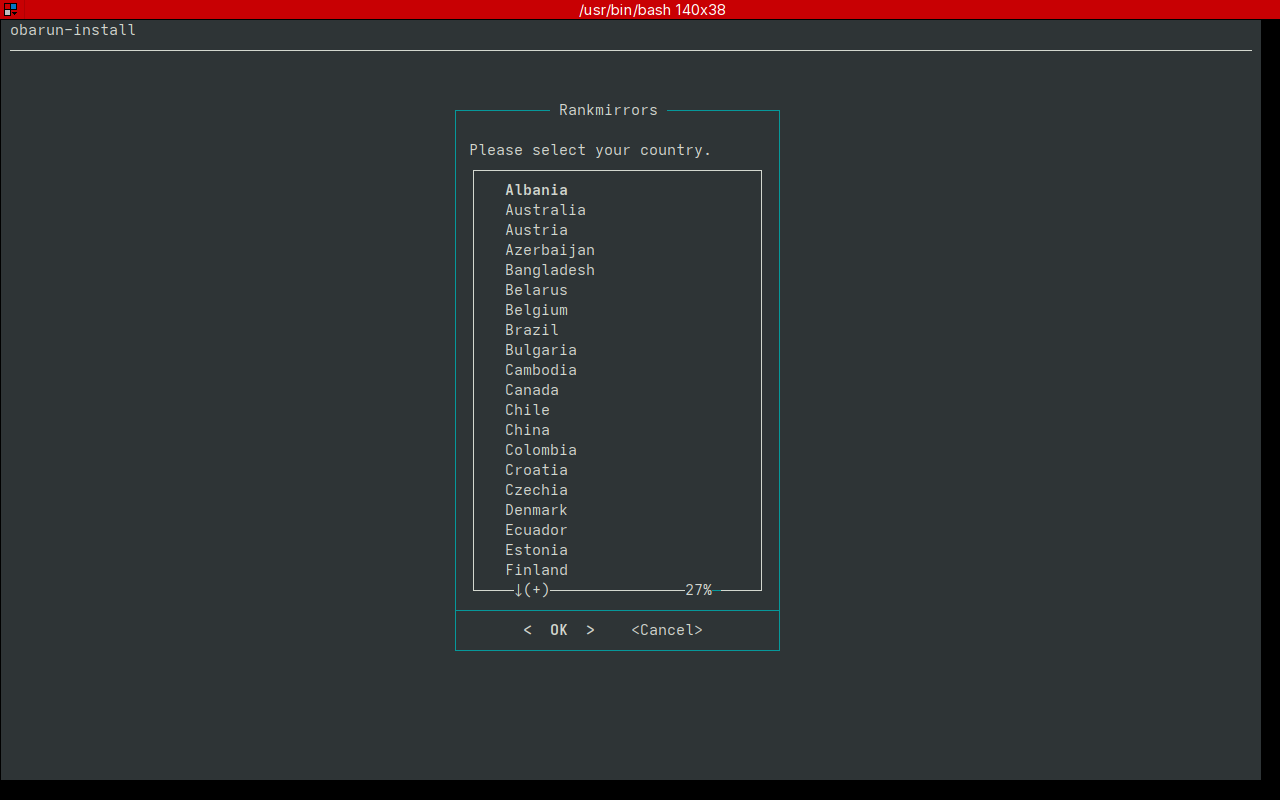
Task: Pick Canada as the mirror country
Action: [x=531, y=390]
